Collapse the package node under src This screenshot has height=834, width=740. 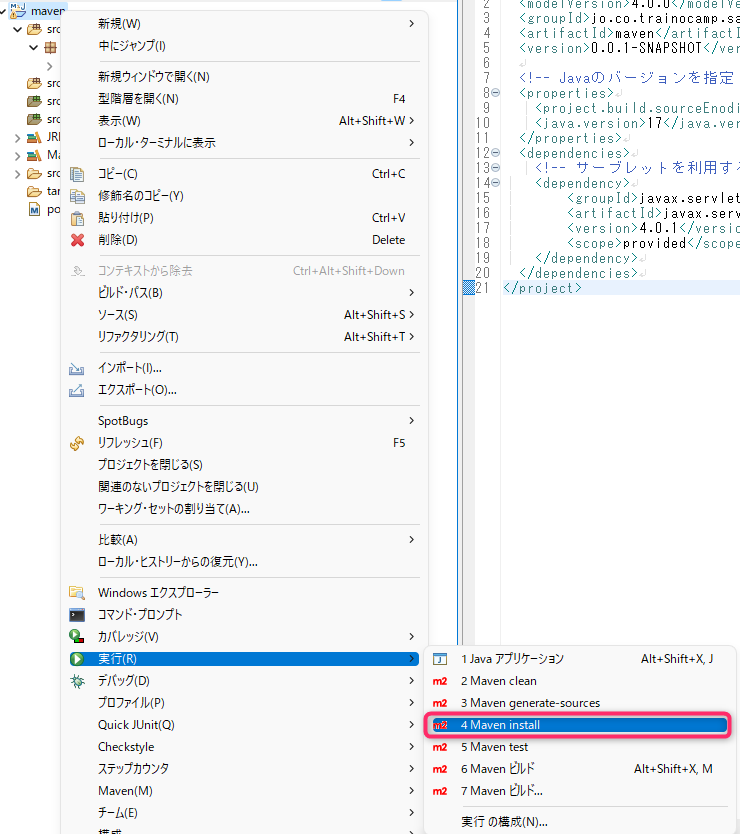point(34,47)
